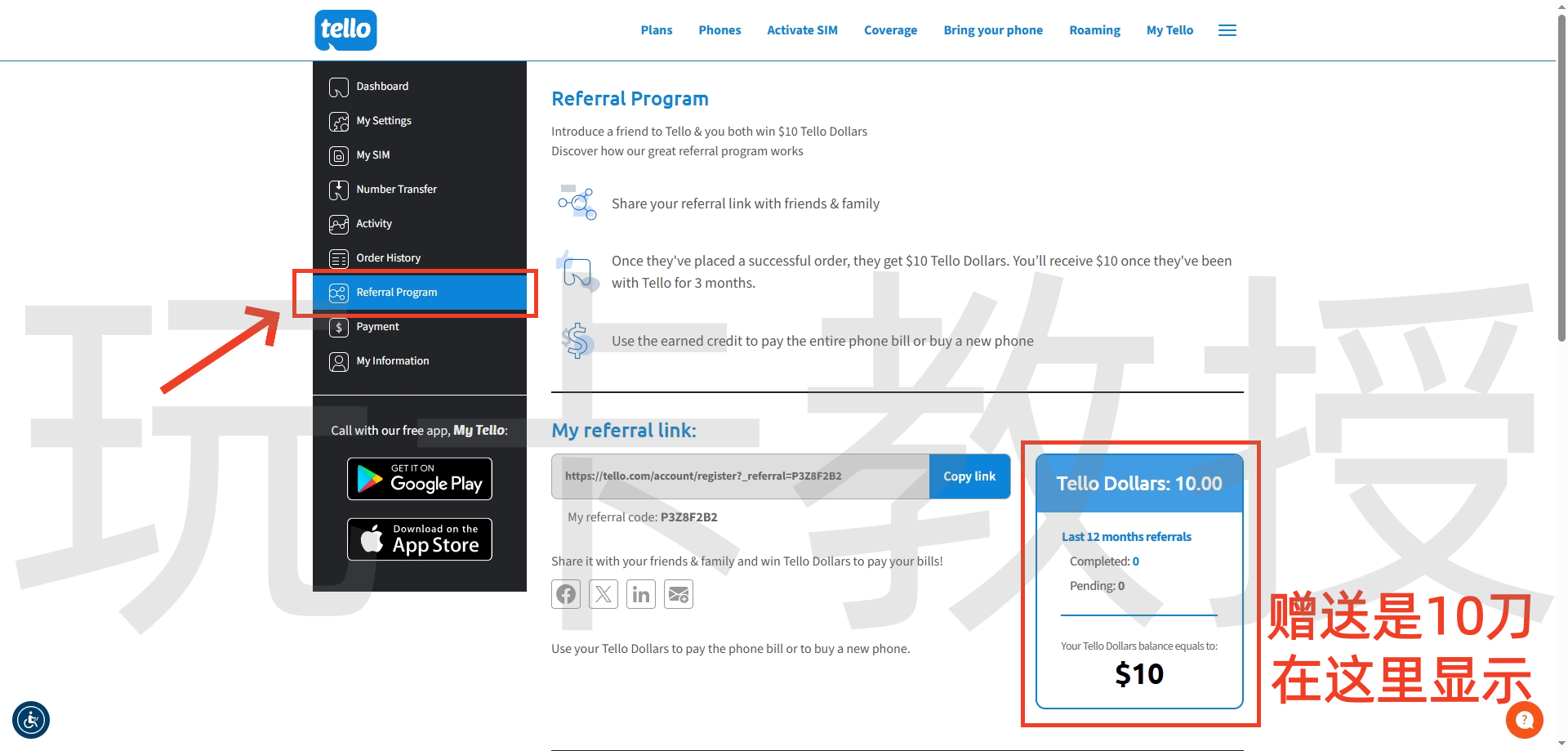Open Dashboard in the sidebar
1568x751 pixels.
(382, 87)
